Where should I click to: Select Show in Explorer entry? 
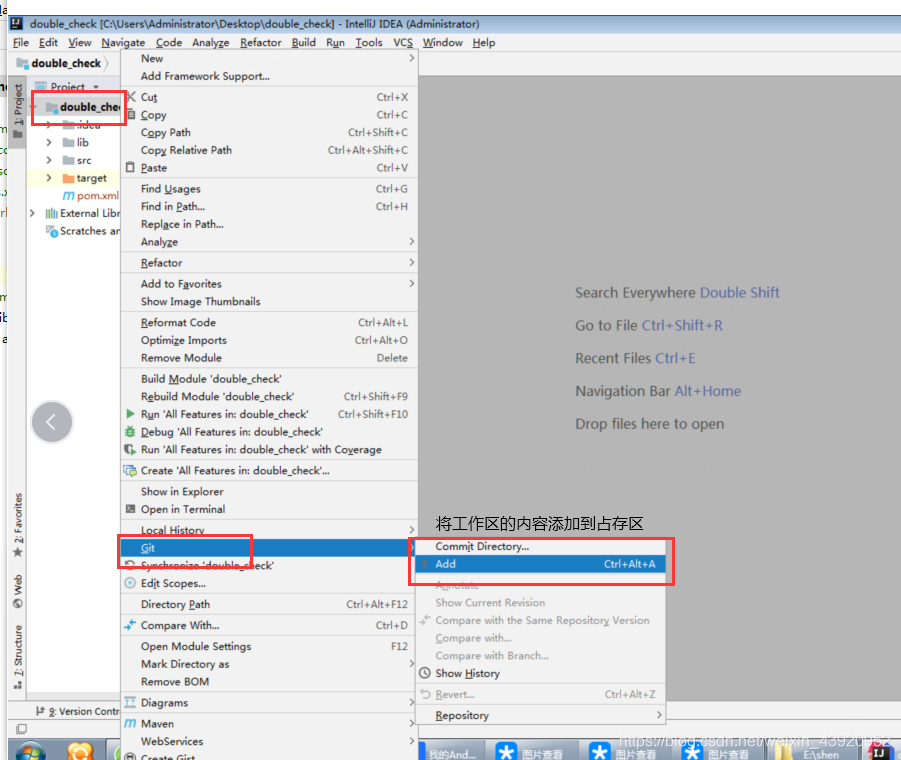coord(269,491)
